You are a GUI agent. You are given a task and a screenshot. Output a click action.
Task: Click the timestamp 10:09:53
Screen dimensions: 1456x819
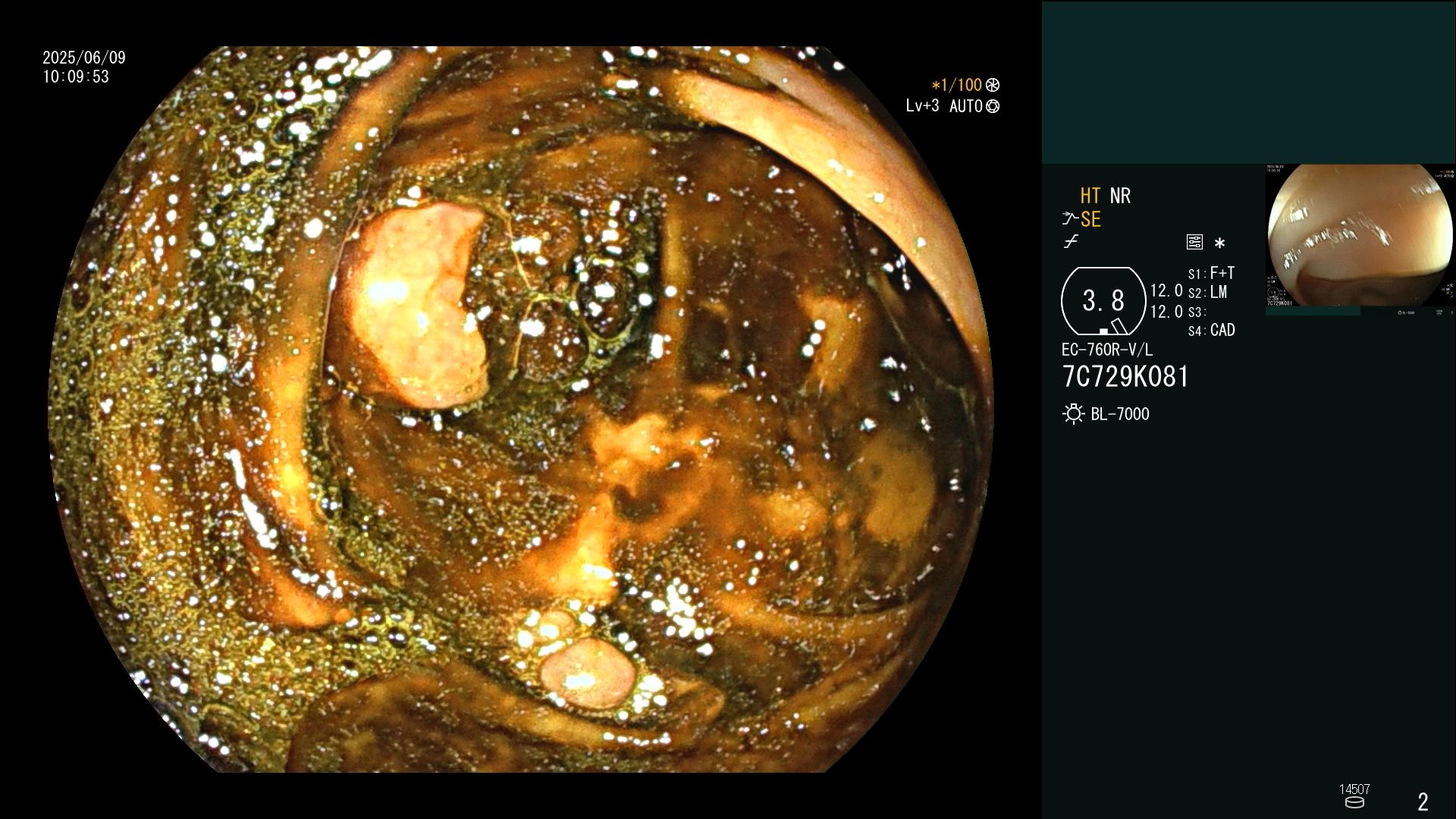tap(76, 77)
